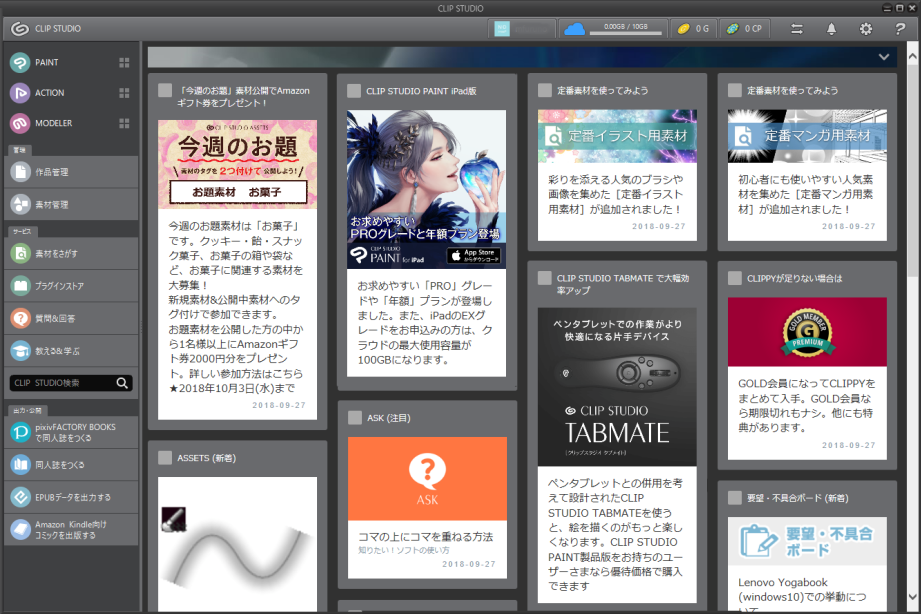Open notifications with the bell icon
The image size is (921, 614).
click(x=831, y=28)
